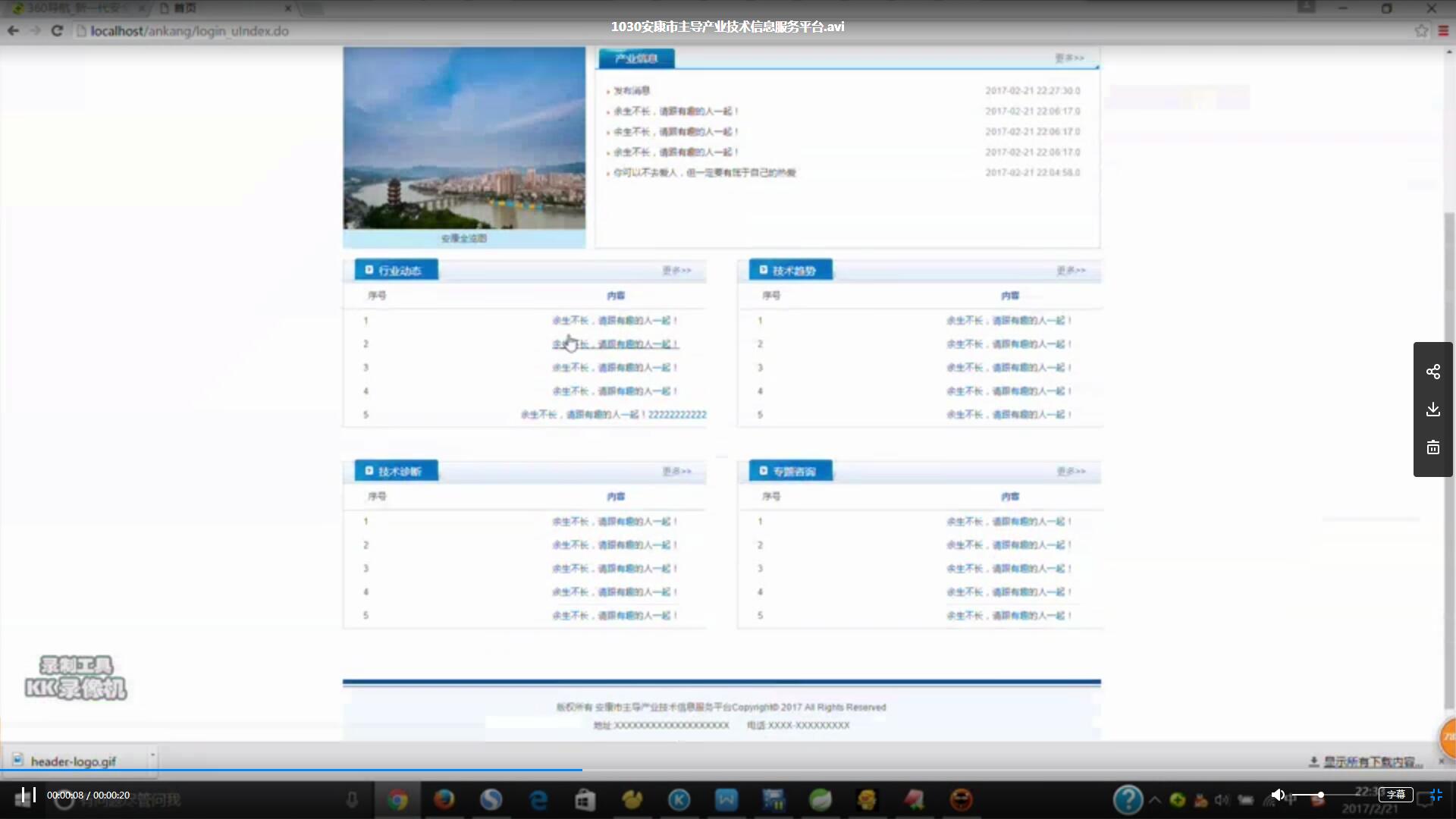Switch to the 360导航 browser tab
The image size is (1456, 819).
(x=76, y=8)
